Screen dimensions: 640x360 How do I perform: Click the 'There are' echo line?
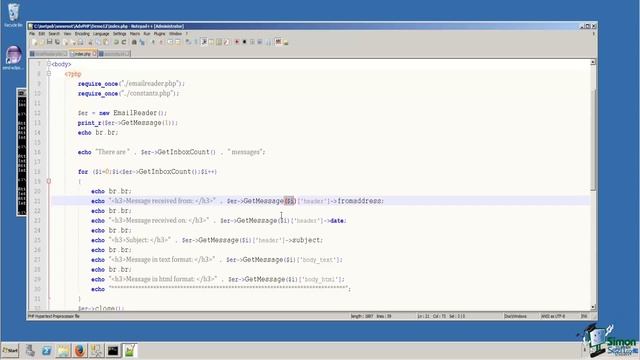(x=171, y=152)
